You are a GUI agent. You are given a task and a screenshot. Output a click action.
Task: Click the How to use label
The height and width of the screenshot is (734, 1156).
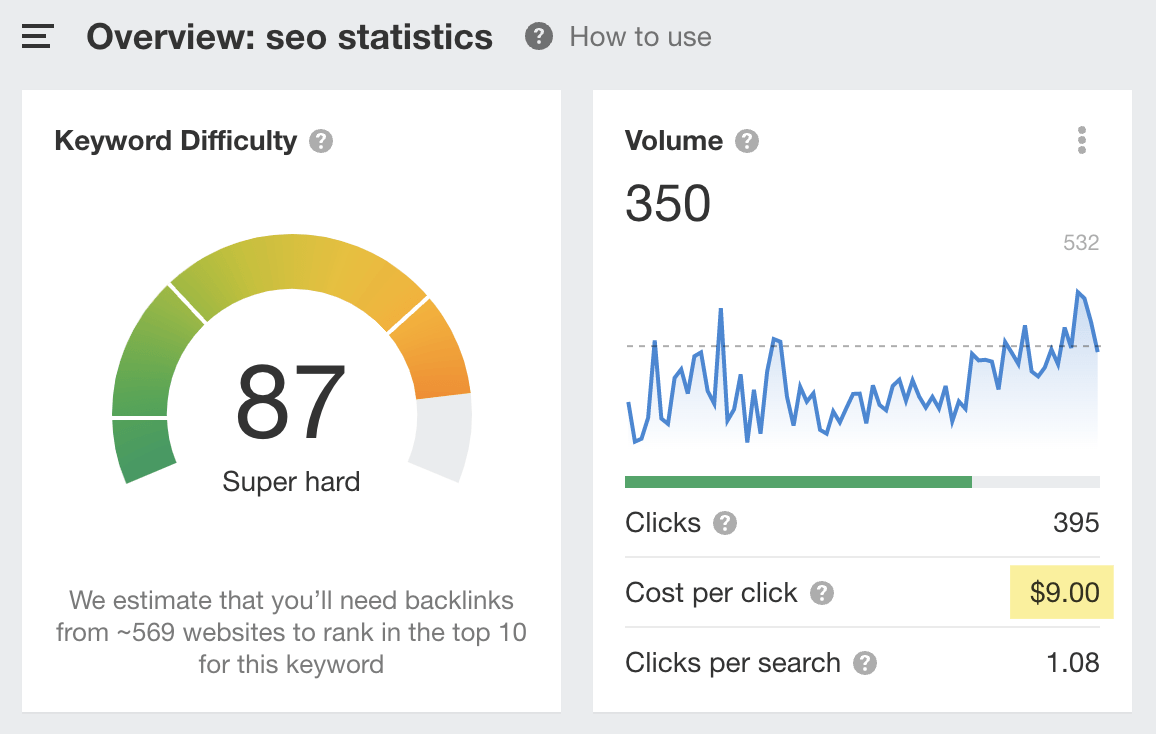pyautogui.click(x=640, y=36)
